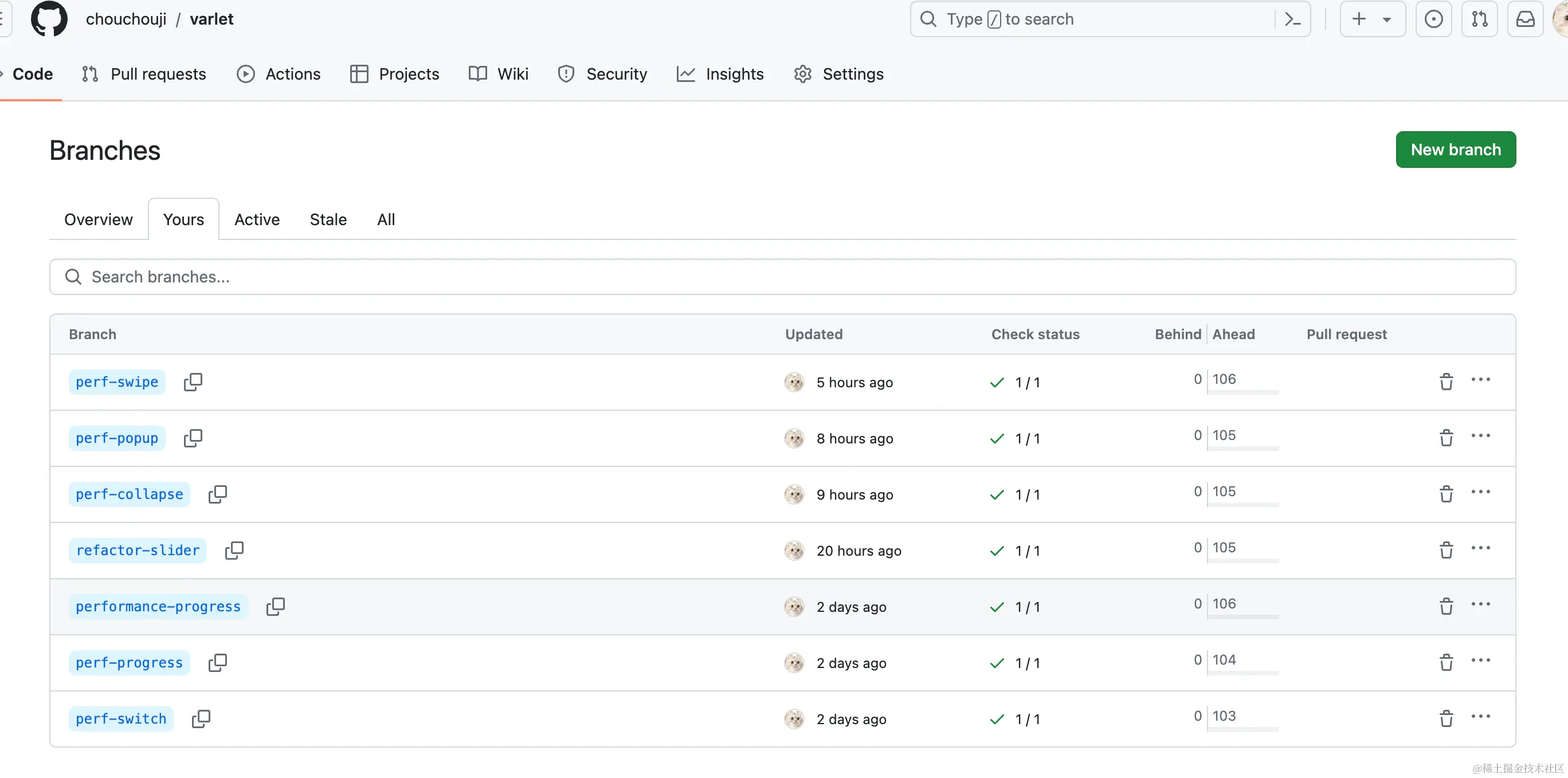Copy the perf-swipe branch name

pyautogui.click(x=193, y=382)
